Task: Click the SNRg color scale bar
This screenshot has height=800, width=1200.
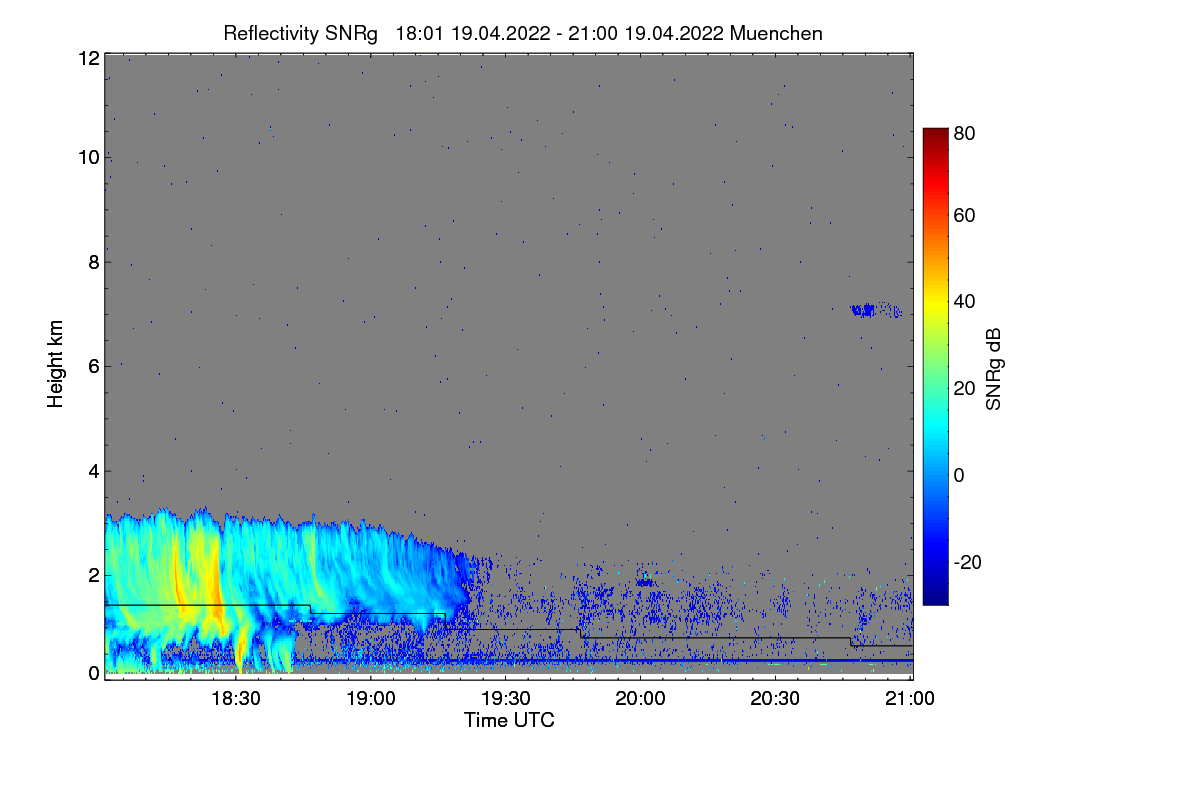Action: (x=935, y=366)
